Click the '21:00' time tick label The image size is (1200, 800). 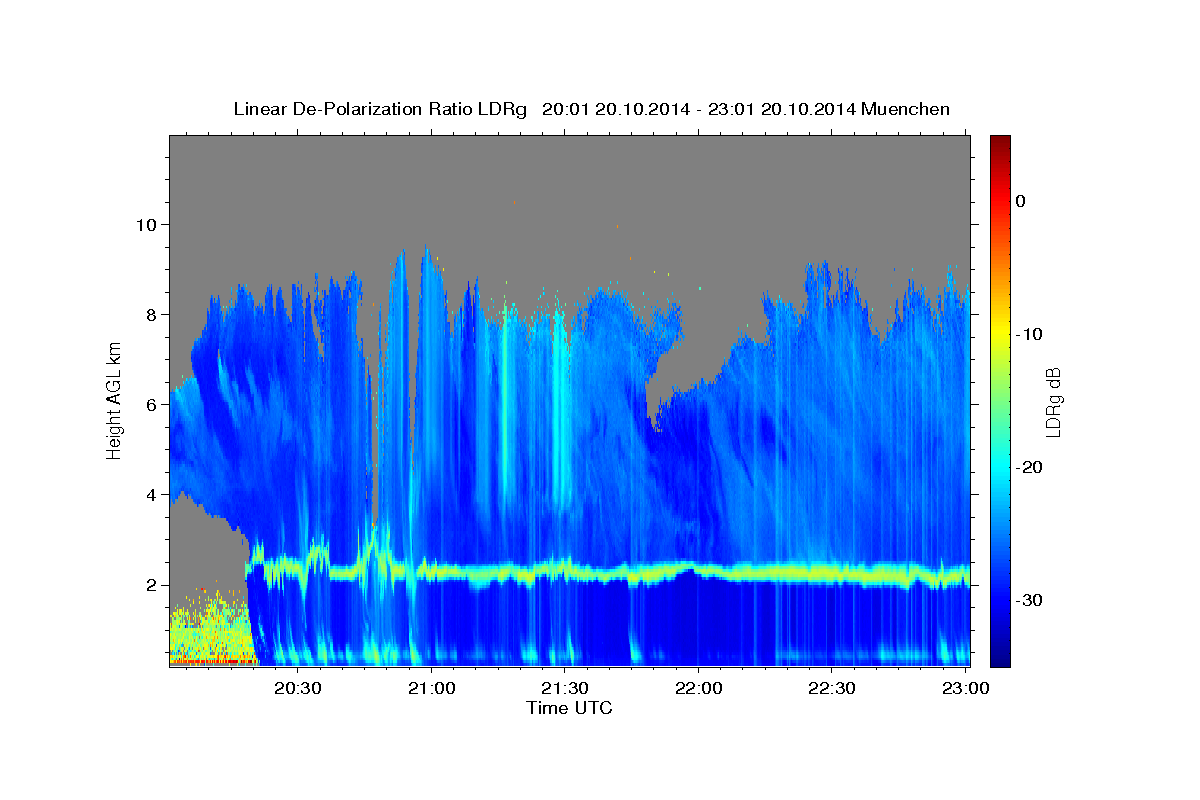(x=431, y=688)
